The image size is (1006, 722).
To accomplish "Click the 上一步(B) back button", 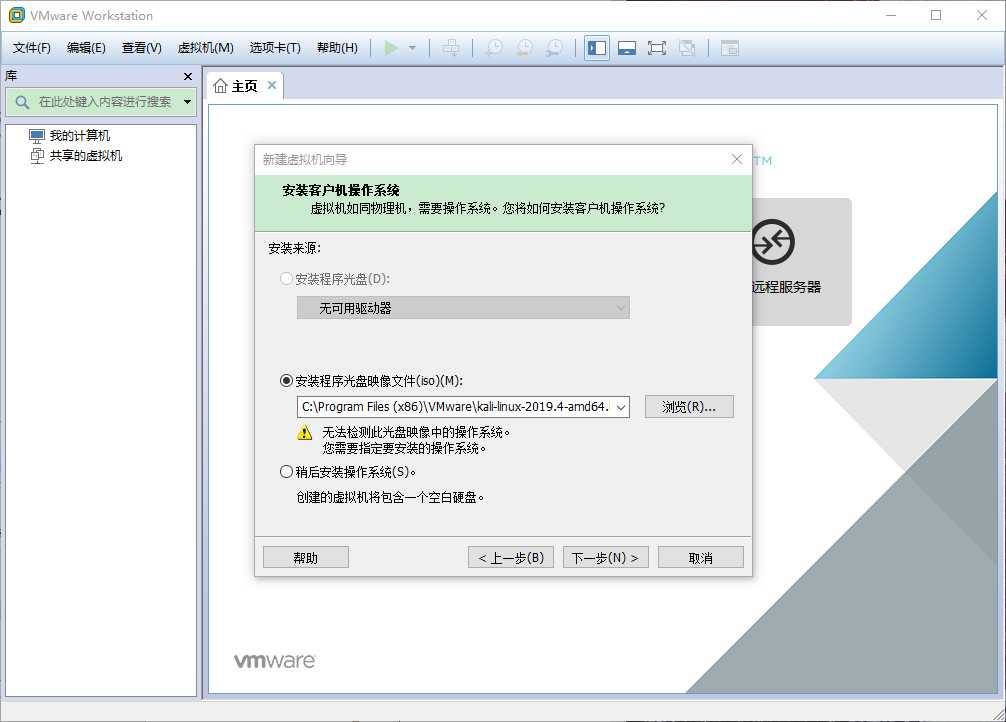I will pos(511,558).
